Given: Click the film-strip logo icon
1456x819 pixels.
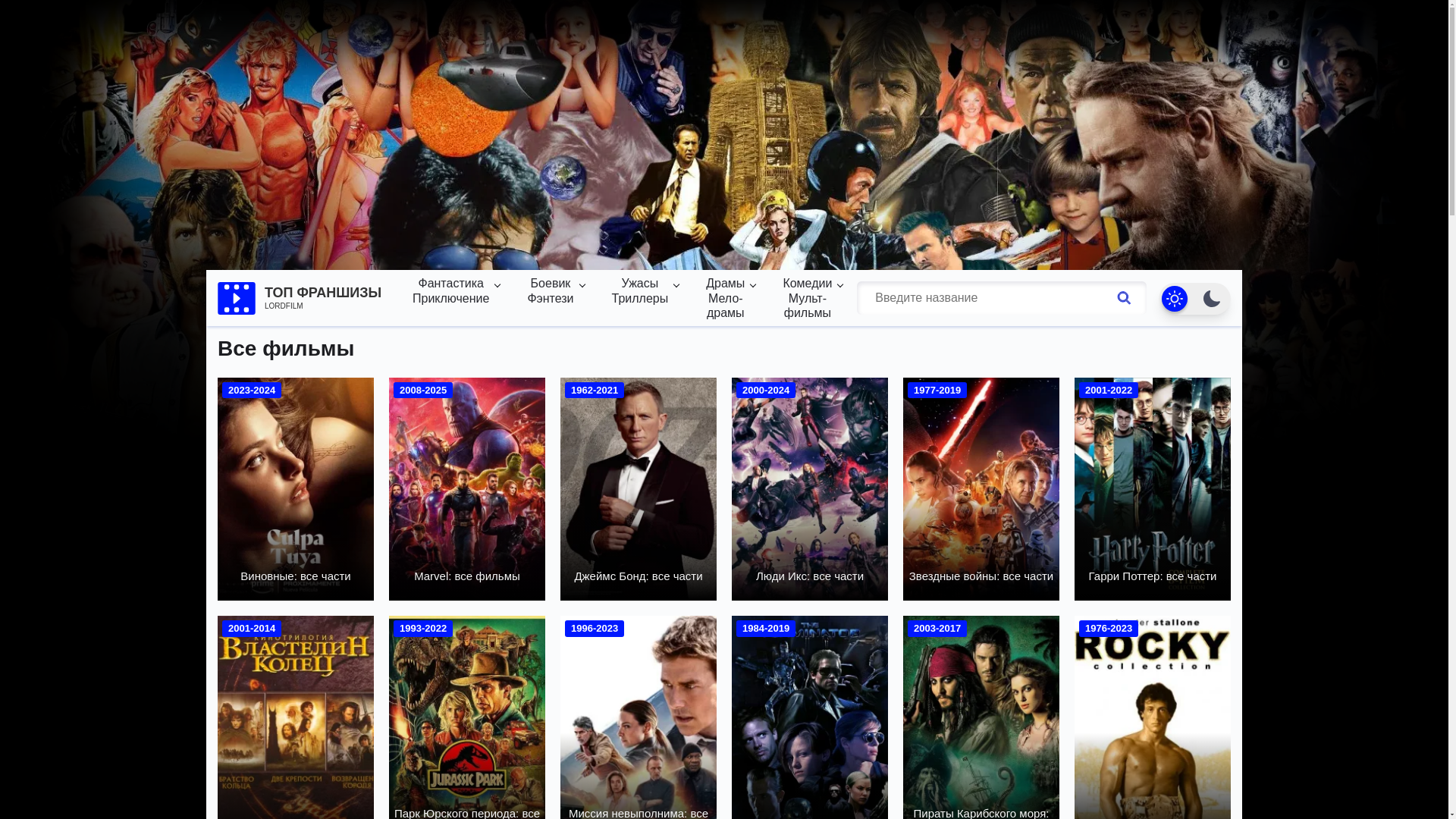Looking at the screenshot, I should pyautogui.click(x=237, y=299).
